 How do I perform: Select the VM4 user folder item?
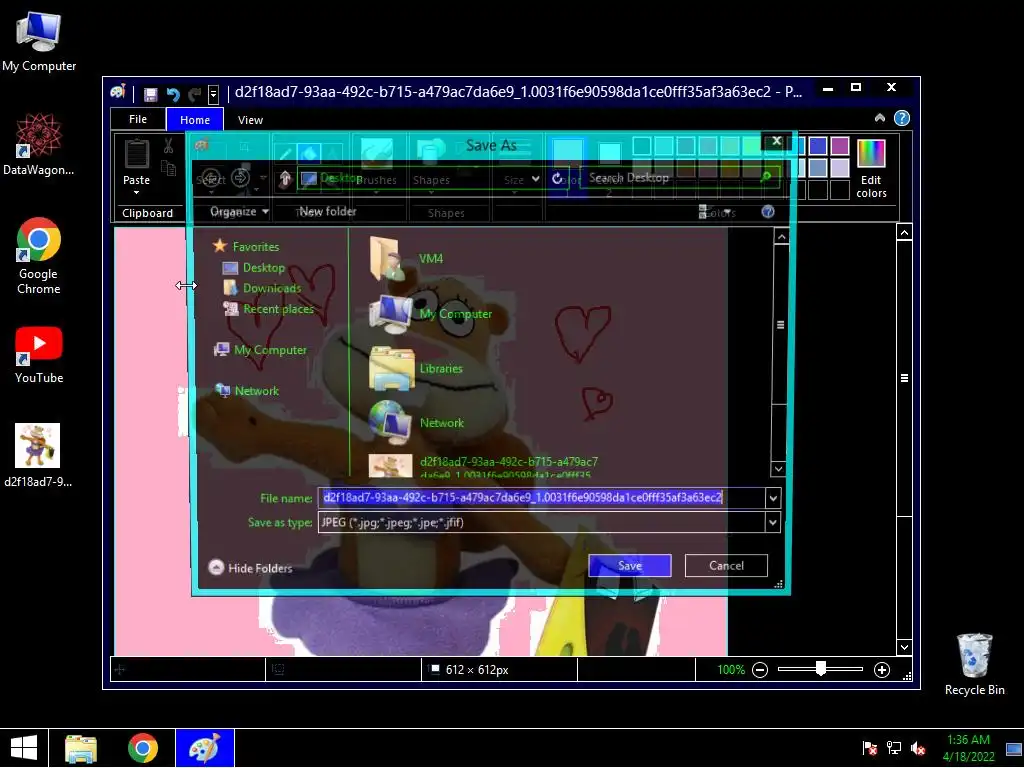click(406, 259)
